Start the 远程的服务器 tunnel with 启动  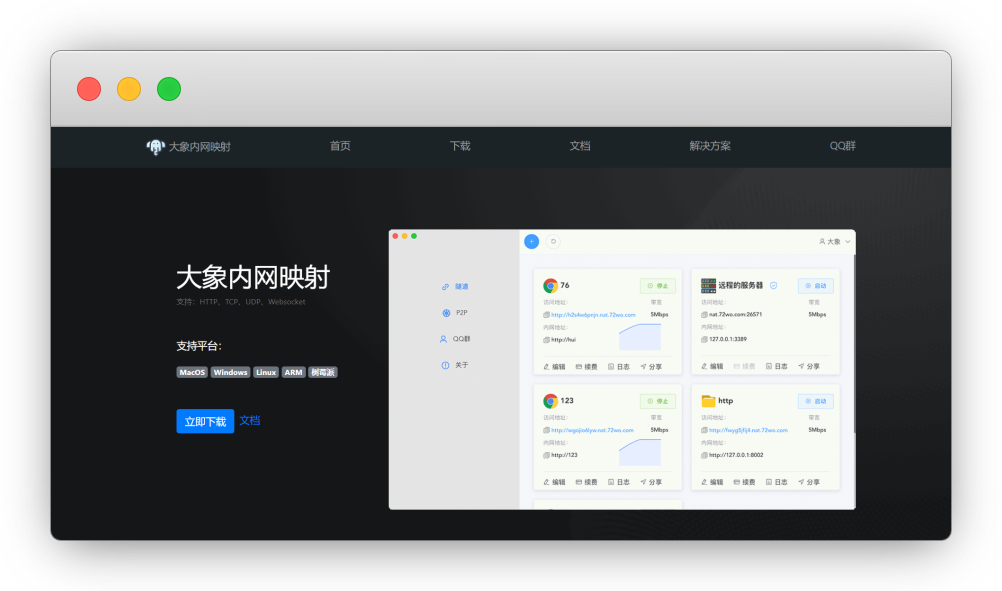[815, 286]
